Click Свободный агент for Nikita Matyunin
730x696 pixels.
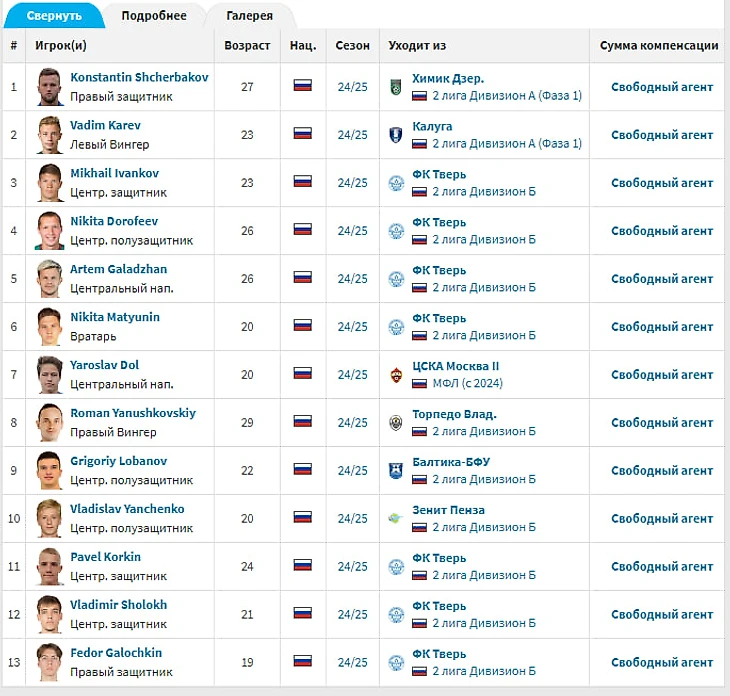(662, 327)
